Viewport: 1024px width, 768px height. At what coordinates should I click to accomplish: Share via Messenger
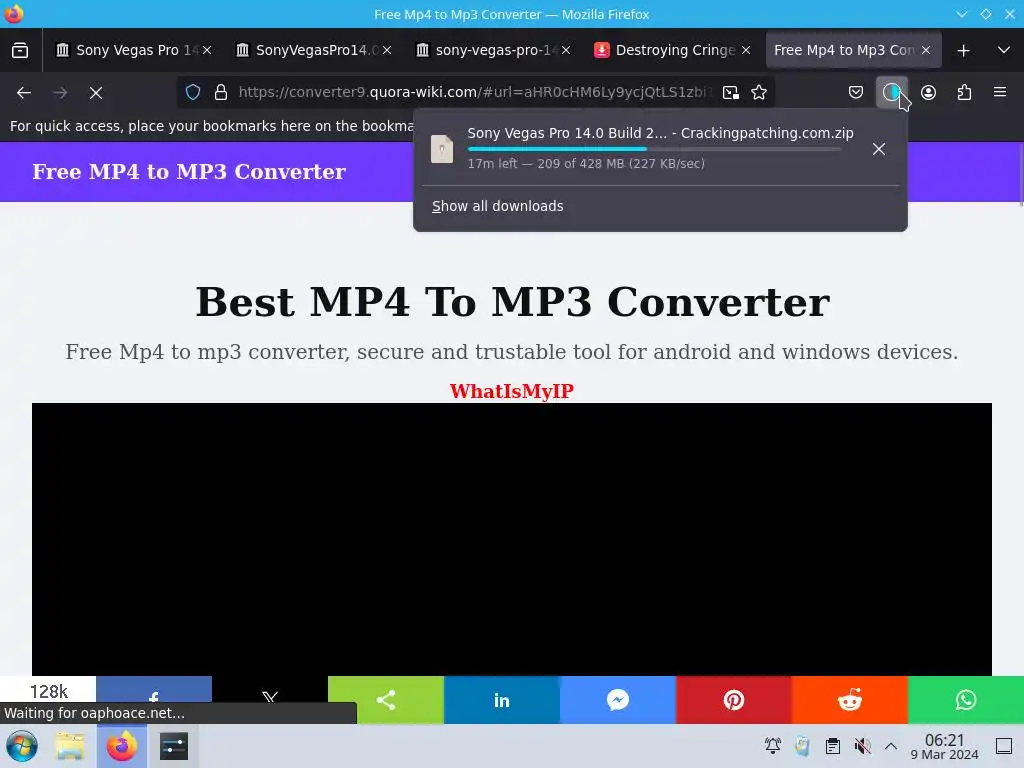coord(618,700)
